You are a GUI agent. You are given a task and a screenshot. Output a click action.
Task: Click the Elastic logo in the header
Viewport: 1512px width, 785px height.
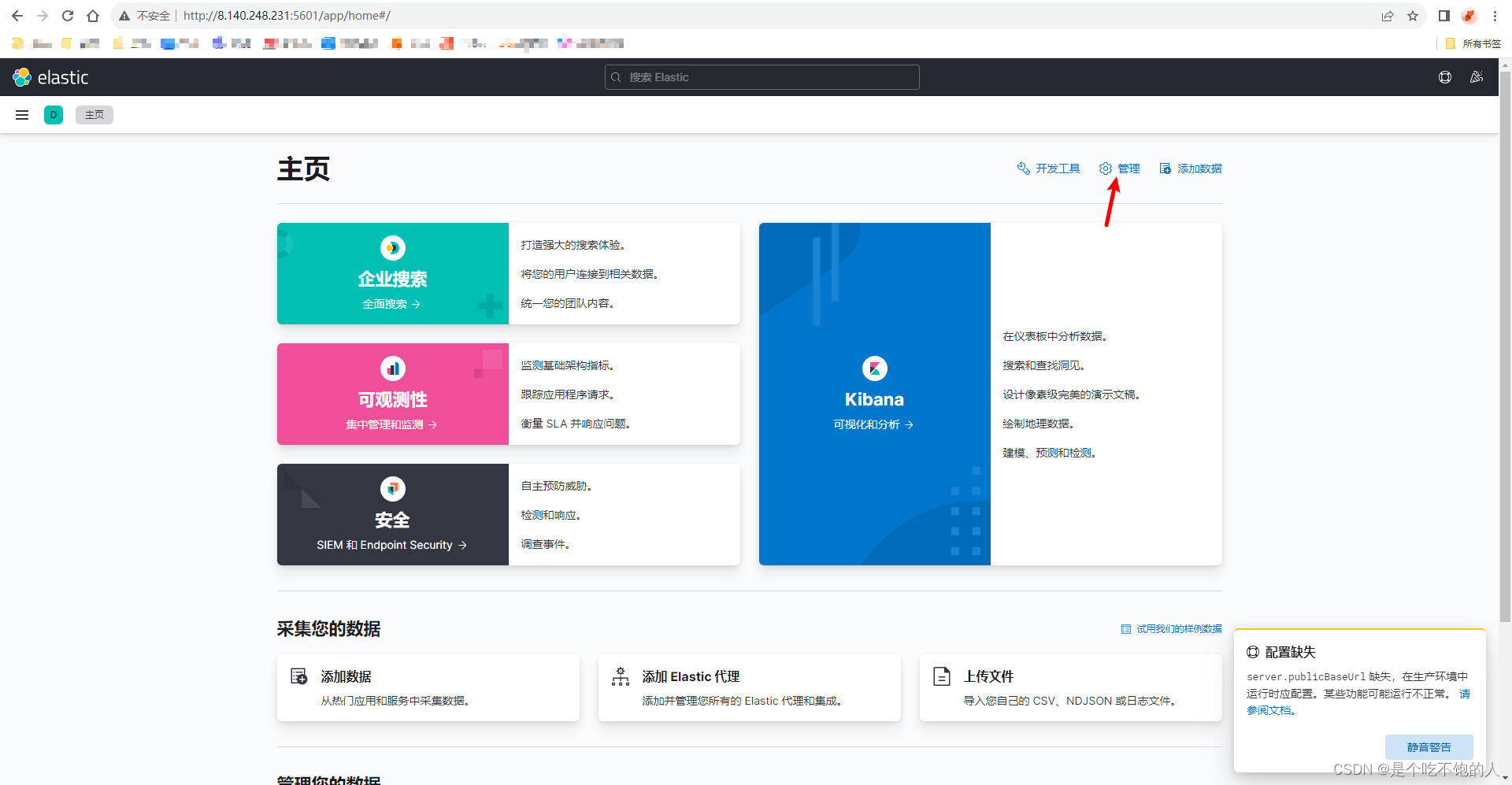(x=50, y=77)
